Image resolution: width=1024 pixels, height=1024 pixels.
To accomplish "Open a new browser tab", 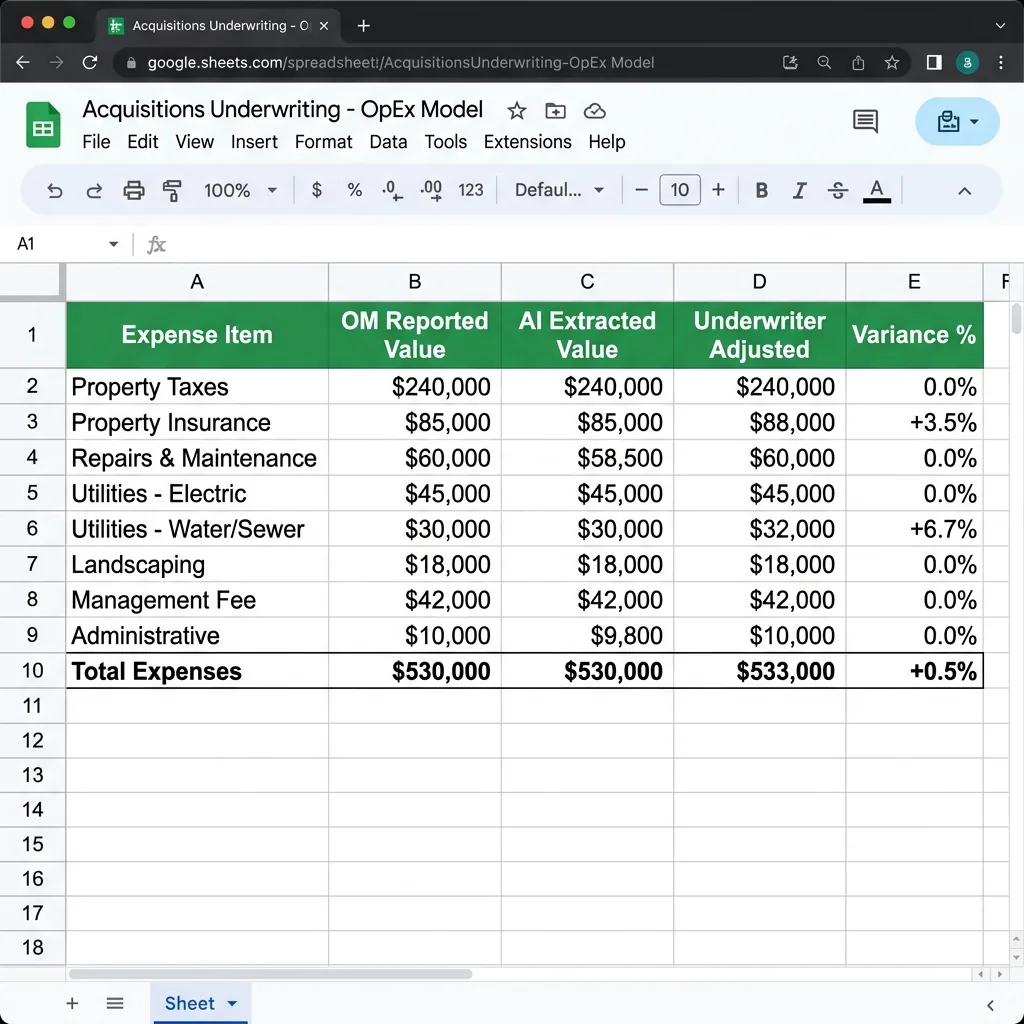I will tap(364, 25).
